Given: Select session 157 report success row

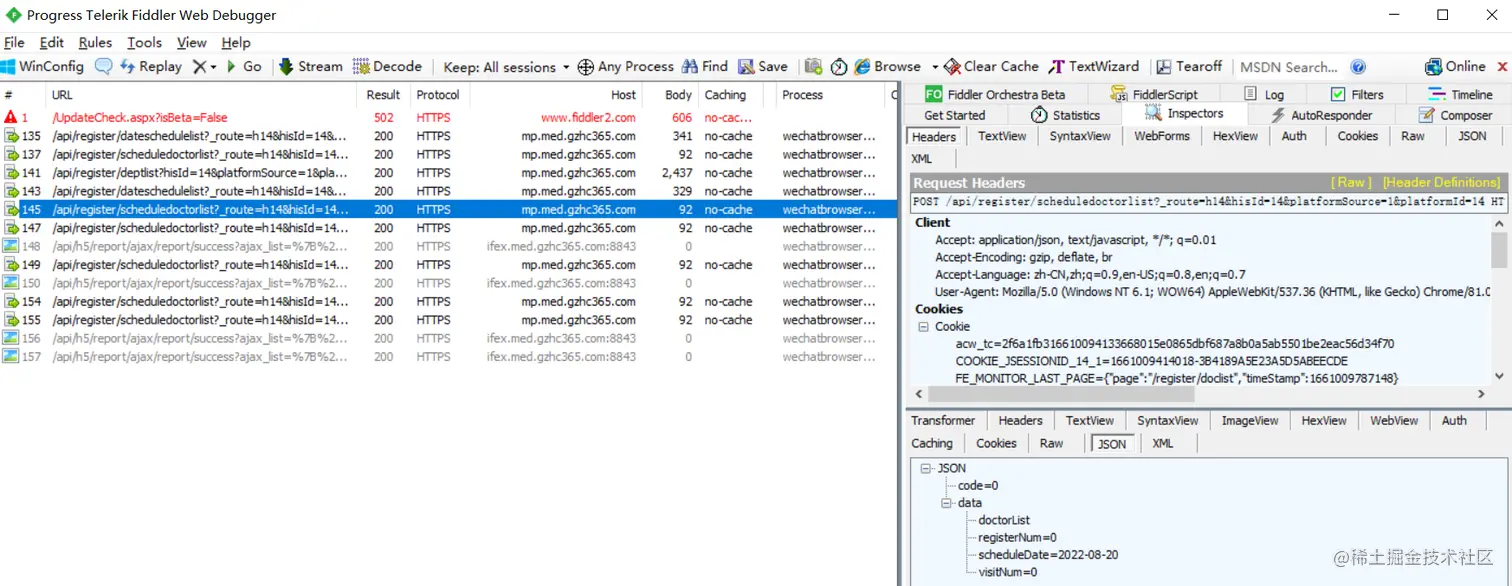Looking at the screenshot, I should [449, 357].
